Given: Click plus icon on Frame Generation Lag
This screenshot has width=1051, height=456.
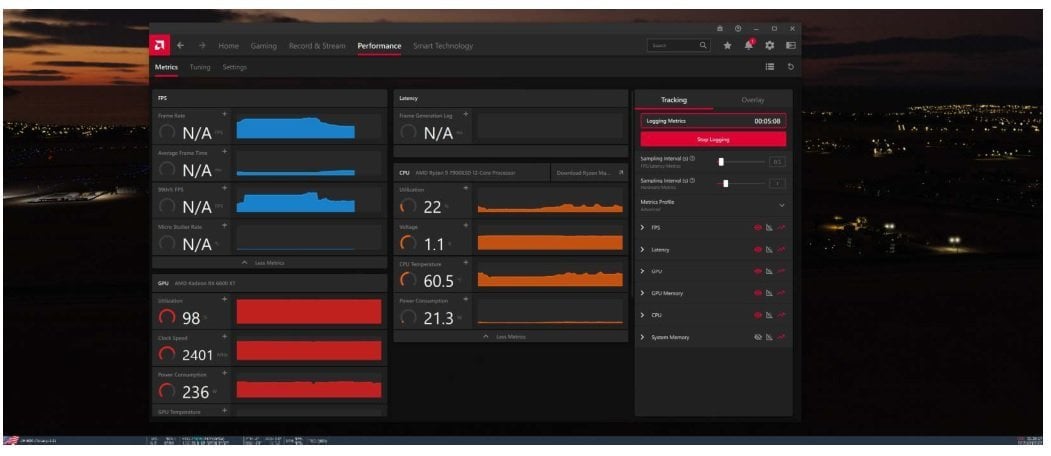Looking at the screenshot, I should (466, 115).
